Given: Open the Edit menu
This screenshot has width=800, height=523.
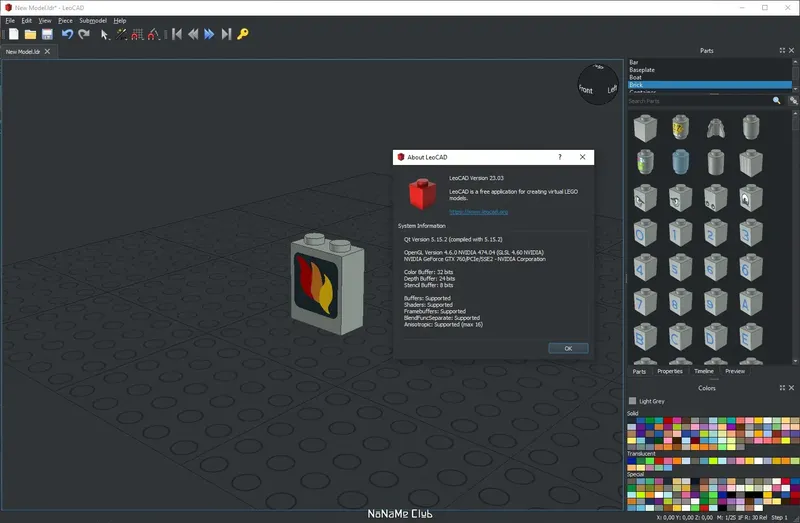Looking at the screenshot, I should click(27, 20).
